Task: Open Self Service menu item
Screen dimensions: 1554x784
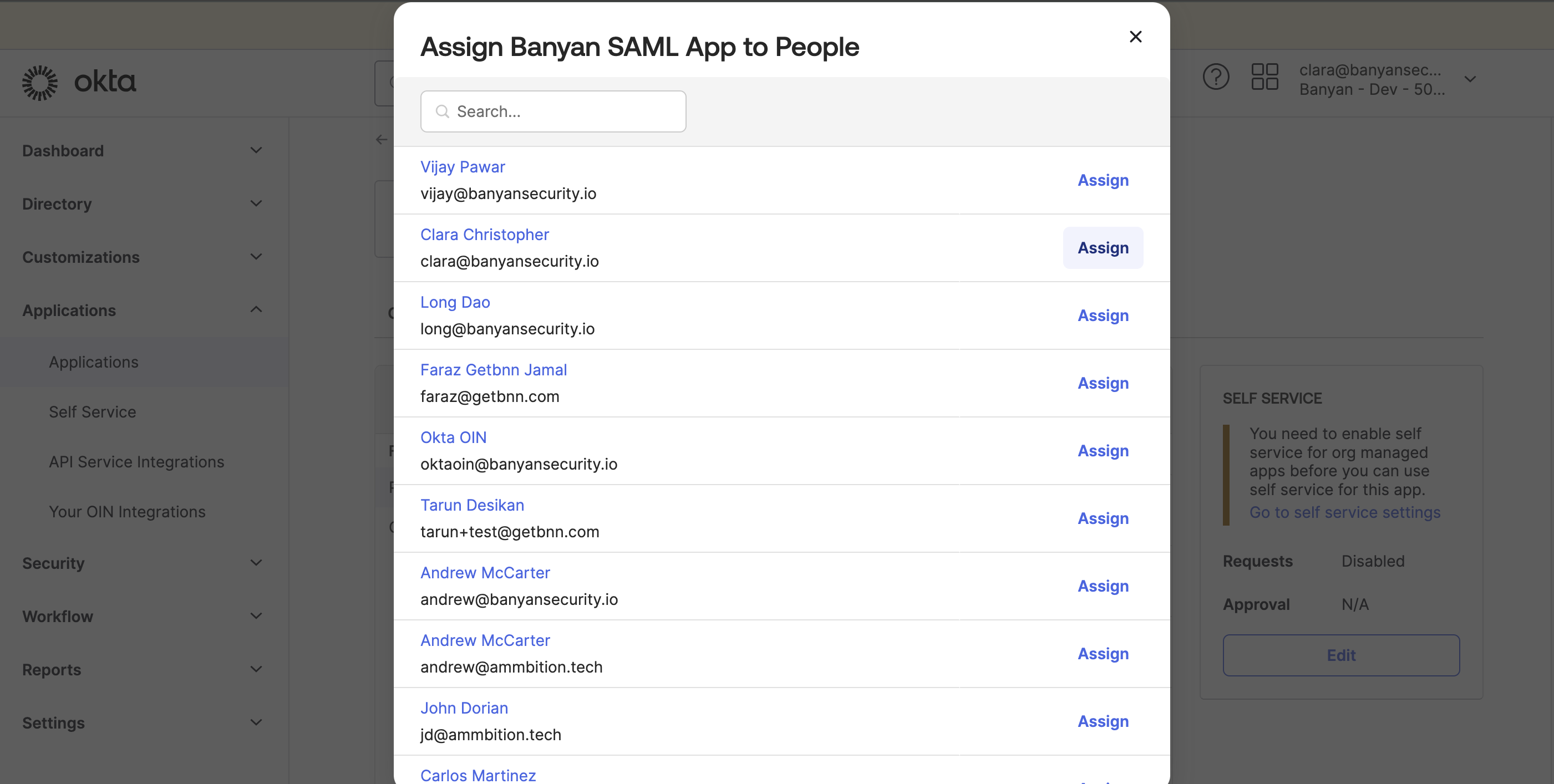Action: tap(92, 412)
